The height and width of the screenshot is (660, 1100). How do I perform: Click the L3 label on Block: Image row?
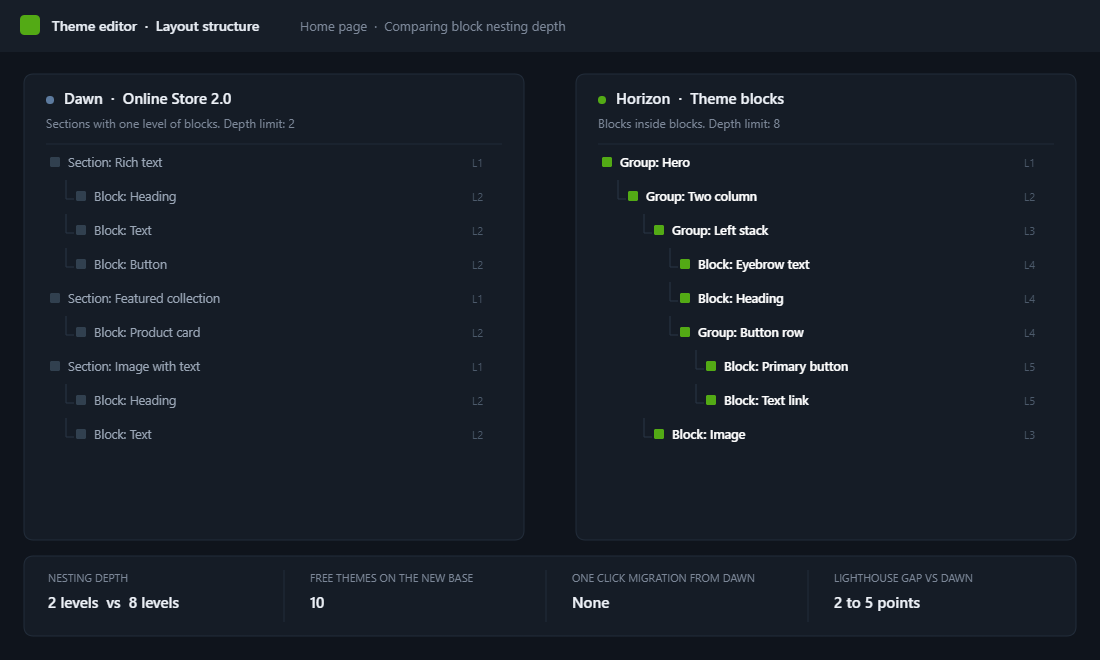[1029, 435]
